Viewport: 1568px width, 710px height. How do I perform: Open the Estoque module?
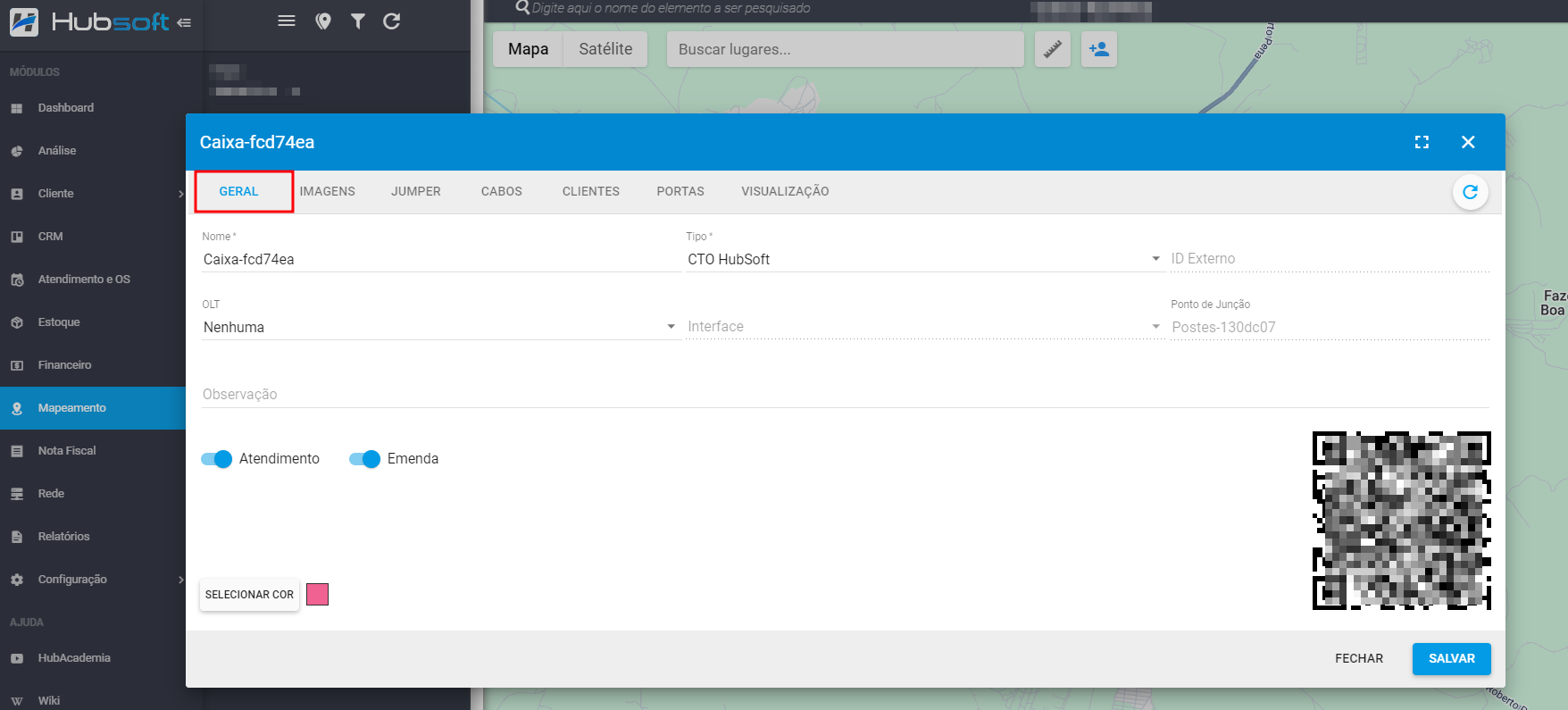[x=93, y=322]
